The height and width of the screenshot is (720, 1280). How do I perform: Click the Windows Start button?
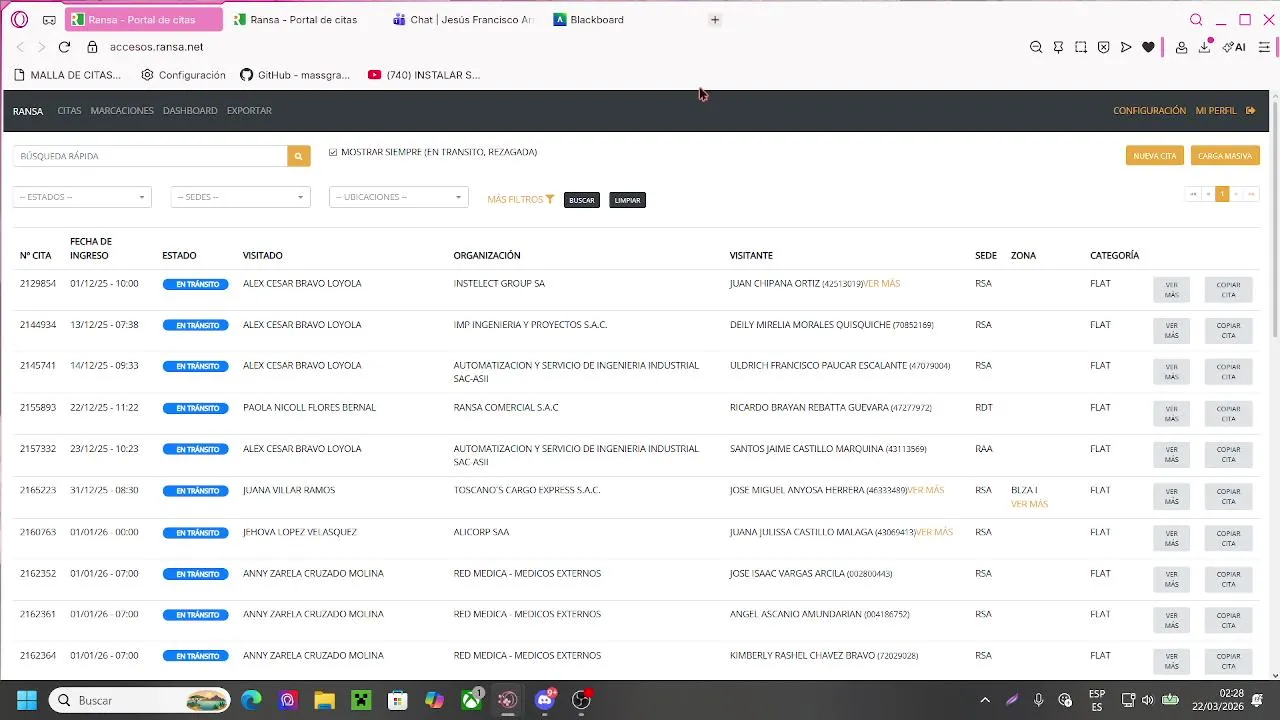point(27,700)
